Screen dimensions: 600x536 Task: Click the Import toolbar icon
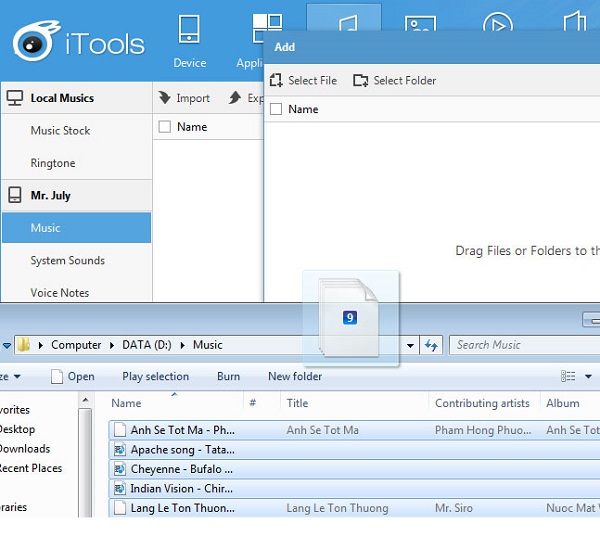tap(166, 98)
